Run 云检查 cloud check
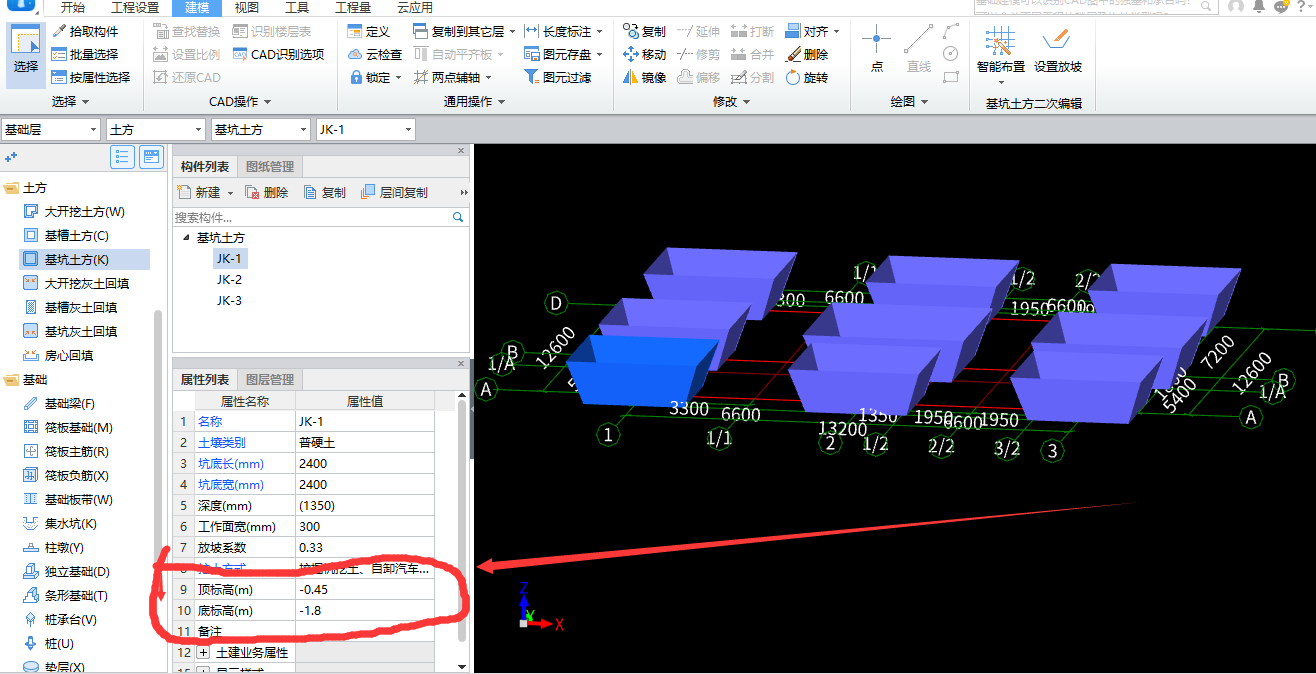The image size is (1316, 674). point(375,54)
